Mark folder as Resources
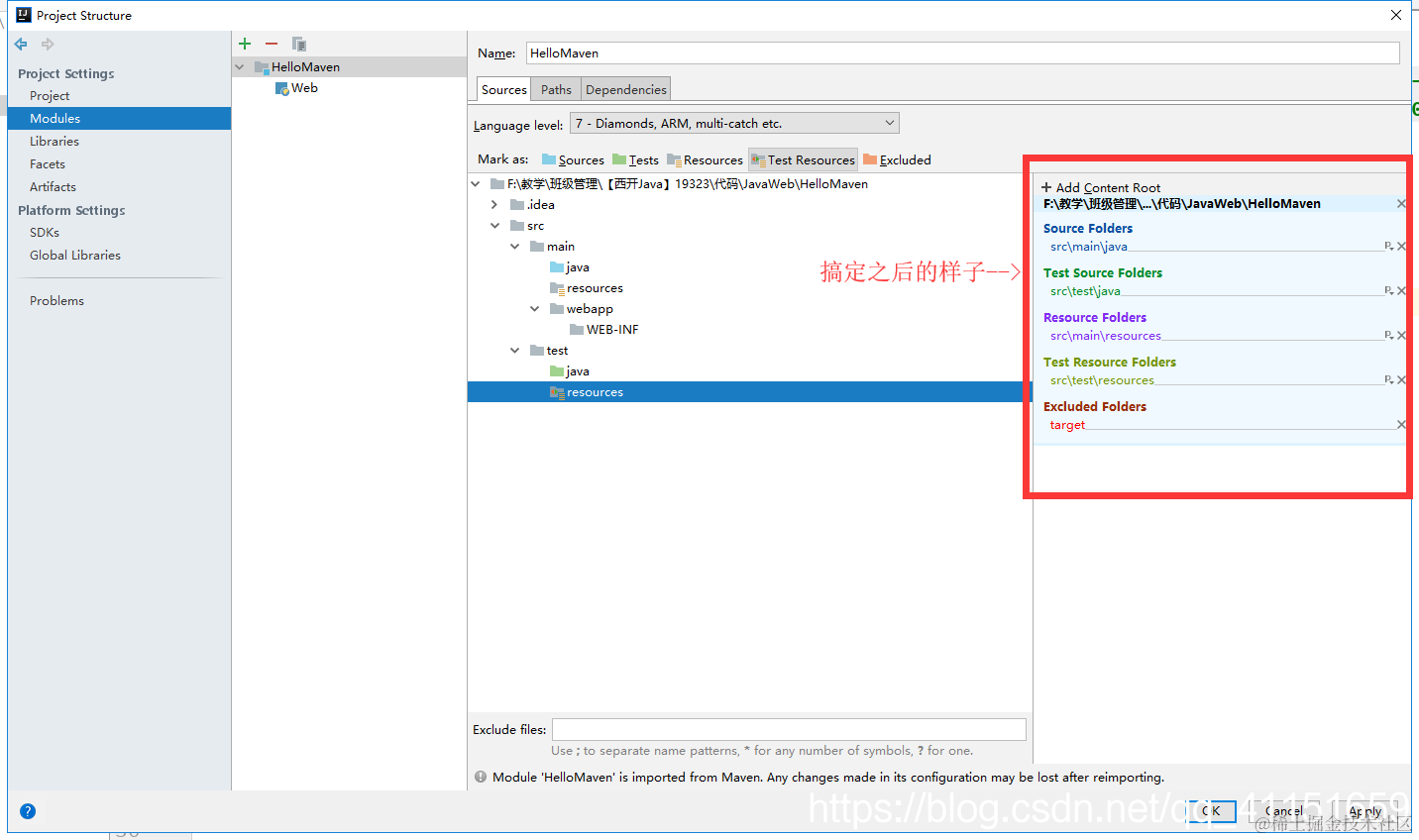Viewport: 1419px width, 840px height. [x=705, y=160]
